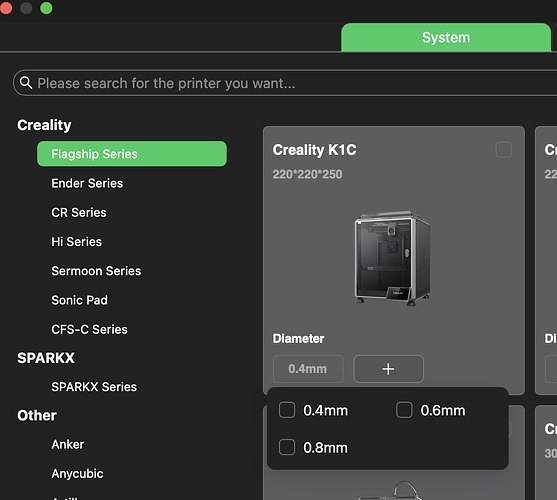Click the search magnifier icon
The height and width of the screenshot is (500, 557).
[26, 82]
